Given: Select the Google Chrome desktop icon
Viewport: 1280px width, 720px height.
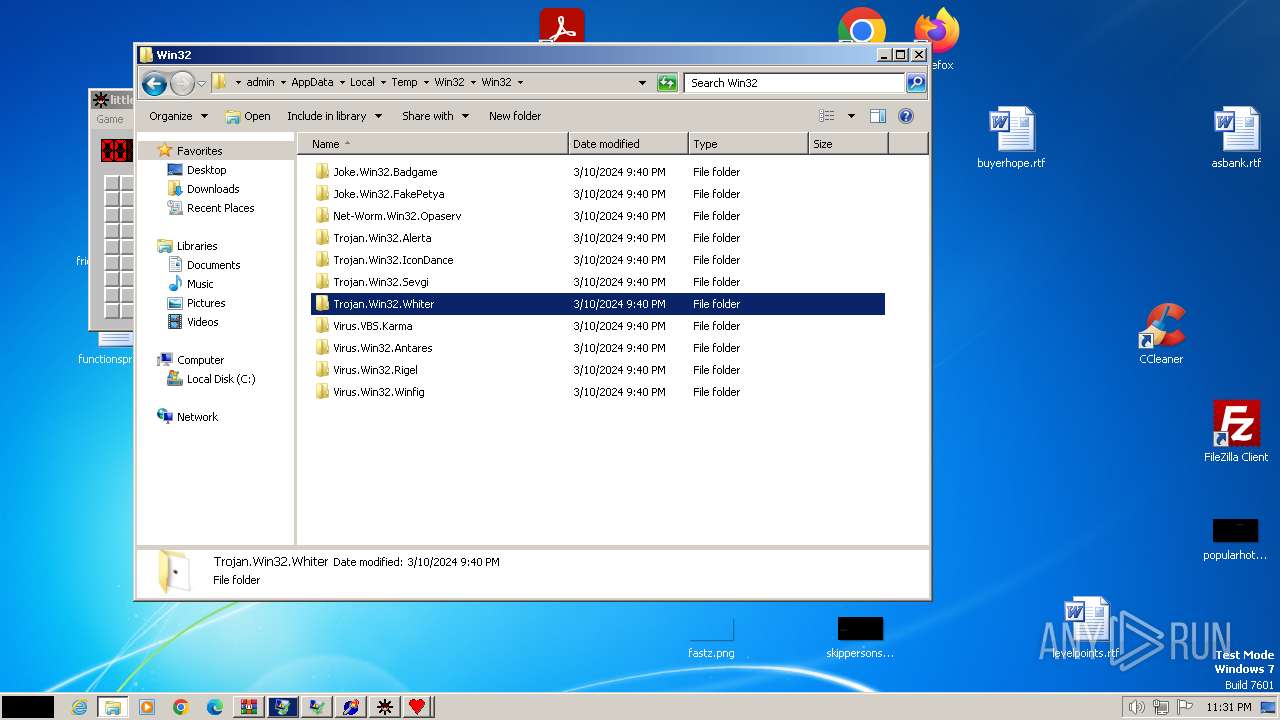Looking at the screenshot, I should [x=861, y=26].
